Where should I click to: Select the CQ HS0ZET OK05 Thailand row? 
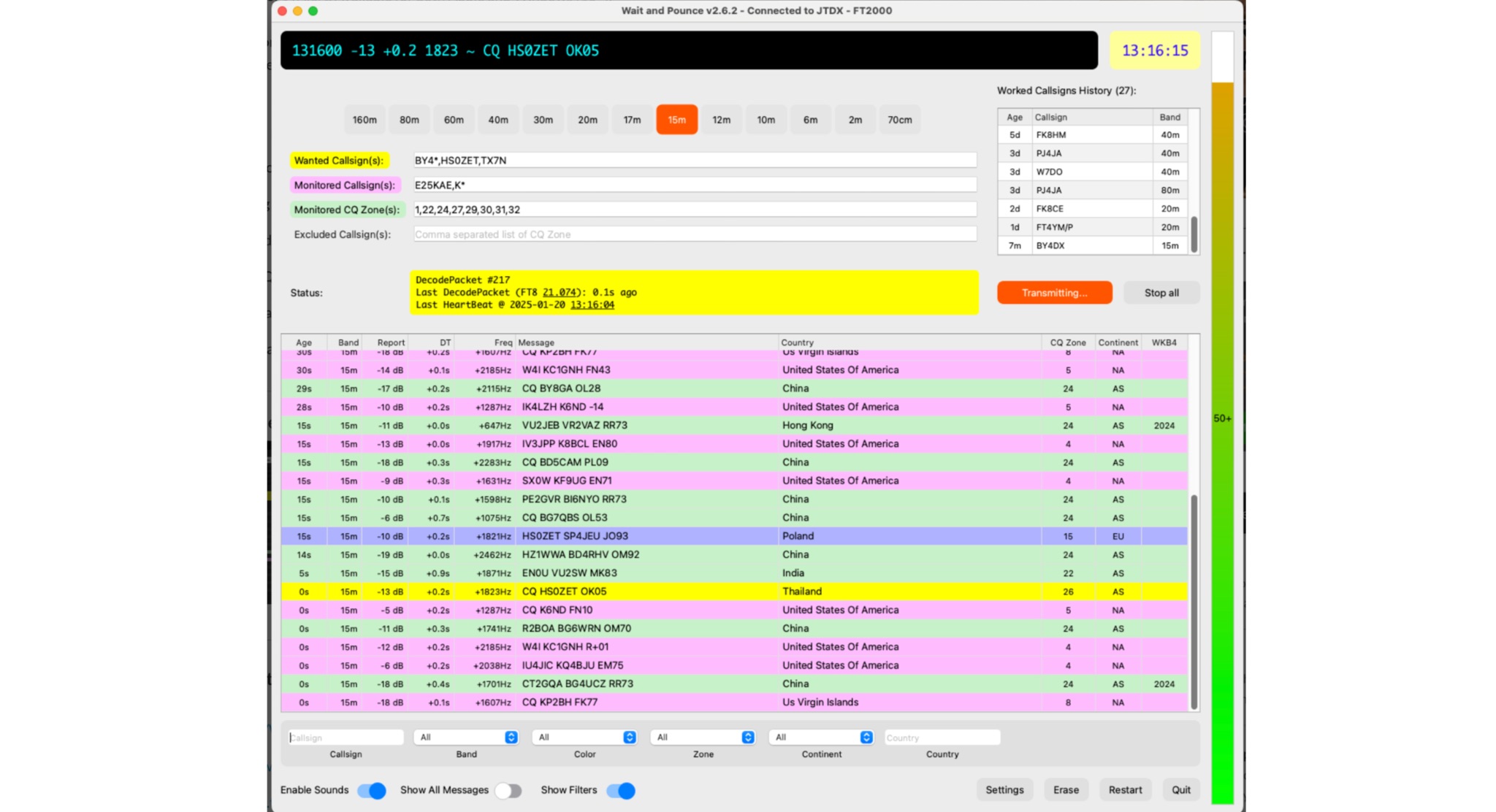[734, 591]
